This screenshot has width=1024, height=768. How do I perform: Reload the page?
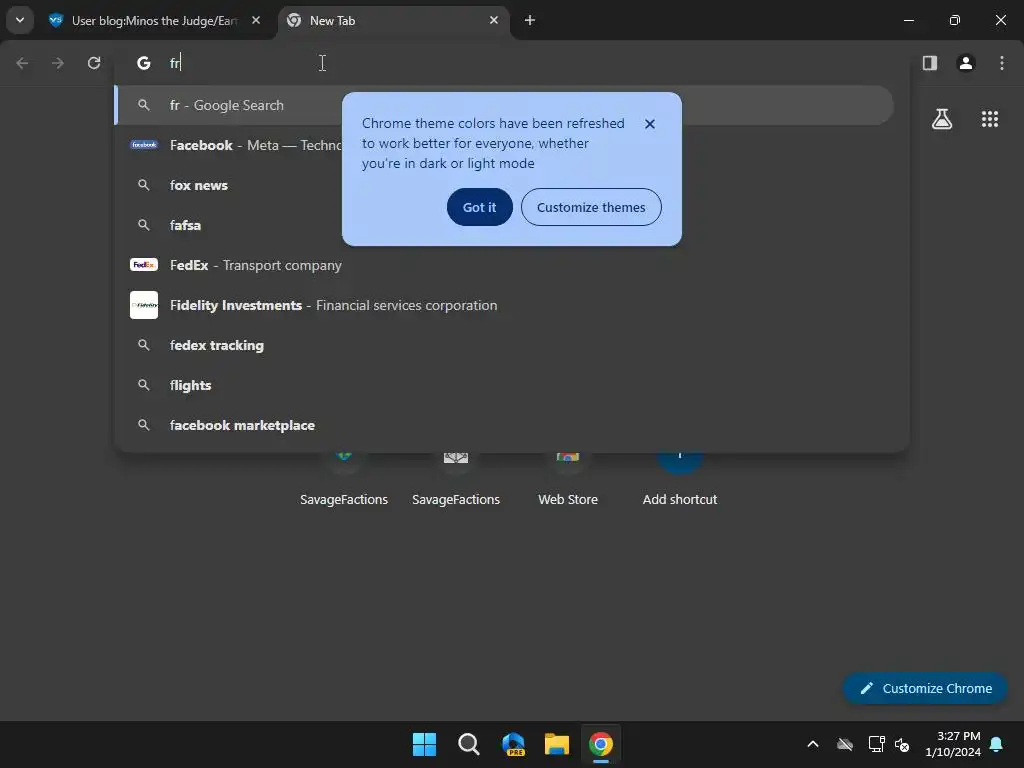click(94, 63)
